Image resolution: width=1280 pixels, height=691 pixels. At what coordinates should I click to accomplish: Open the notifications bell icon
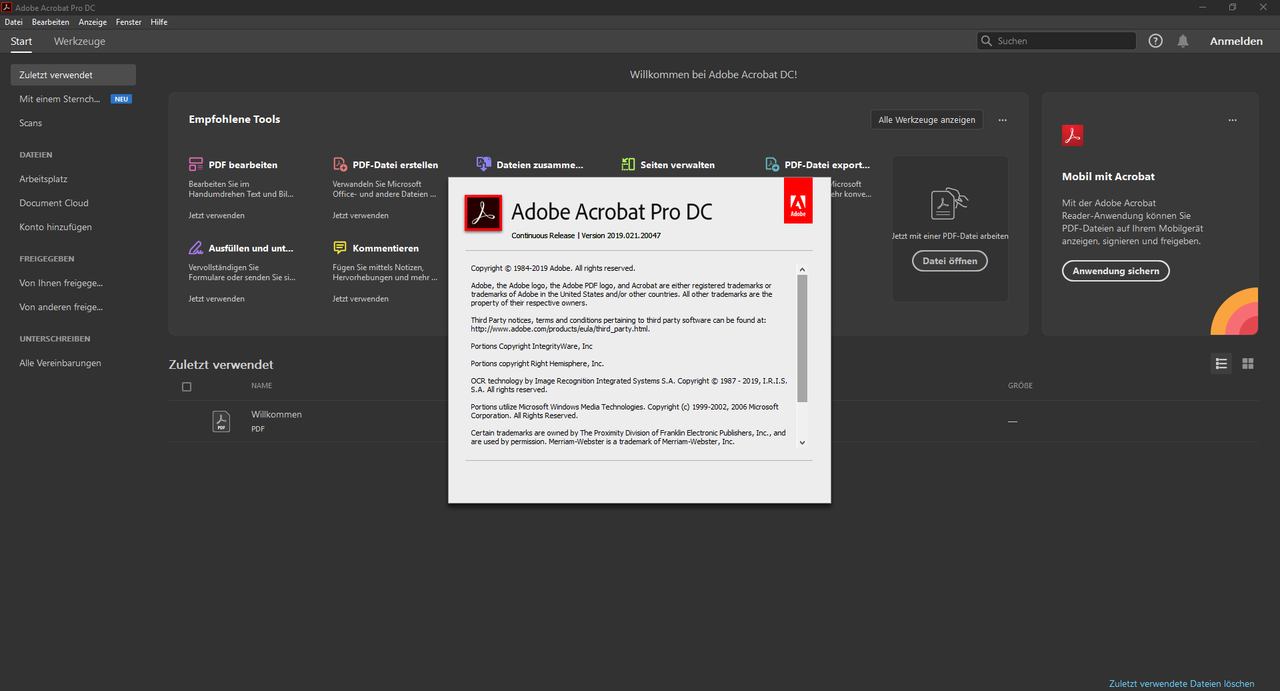(x=1183, y=41)
